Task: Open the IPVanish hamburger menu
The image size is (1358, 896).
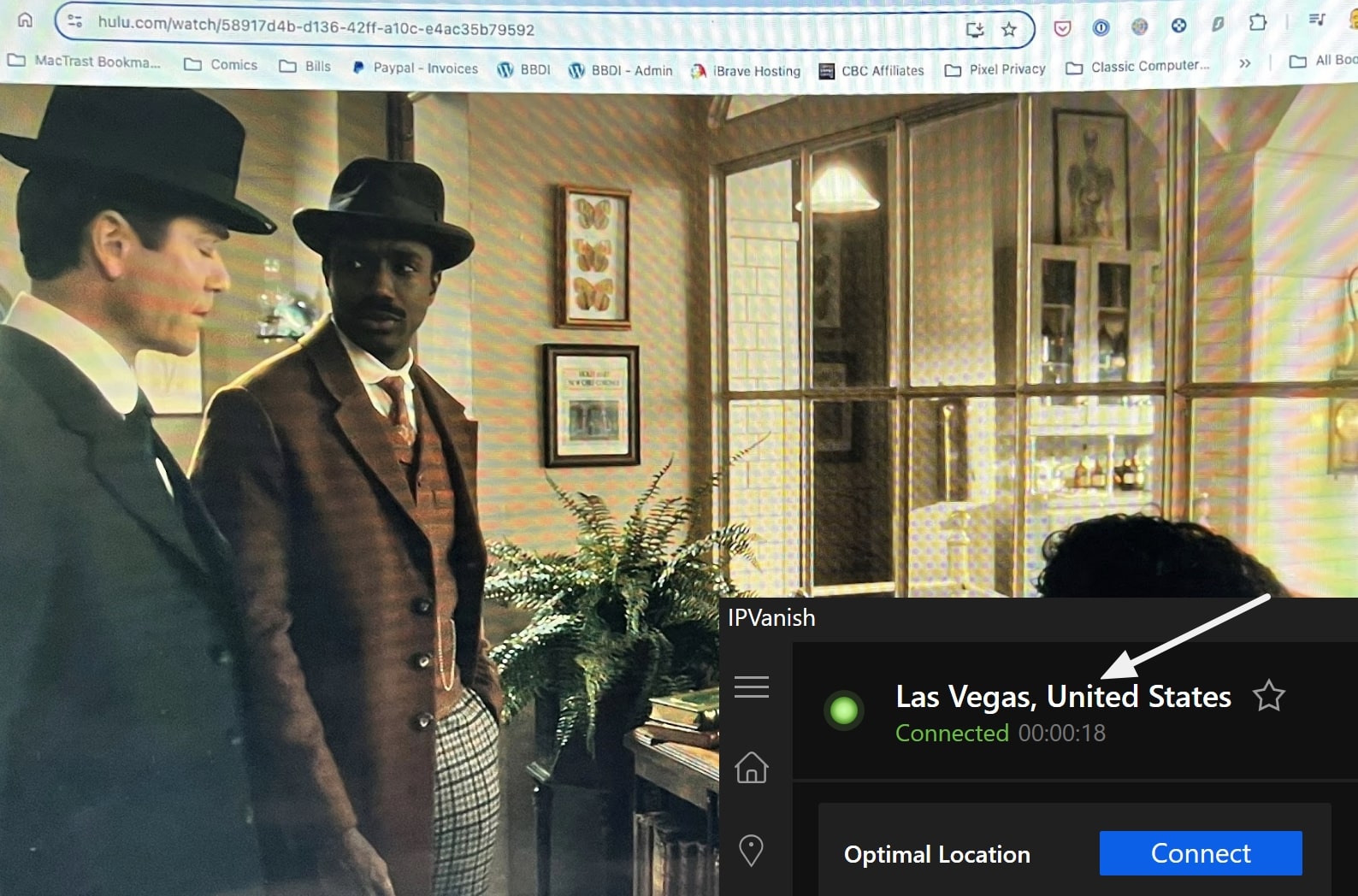Action: (751, 687)
